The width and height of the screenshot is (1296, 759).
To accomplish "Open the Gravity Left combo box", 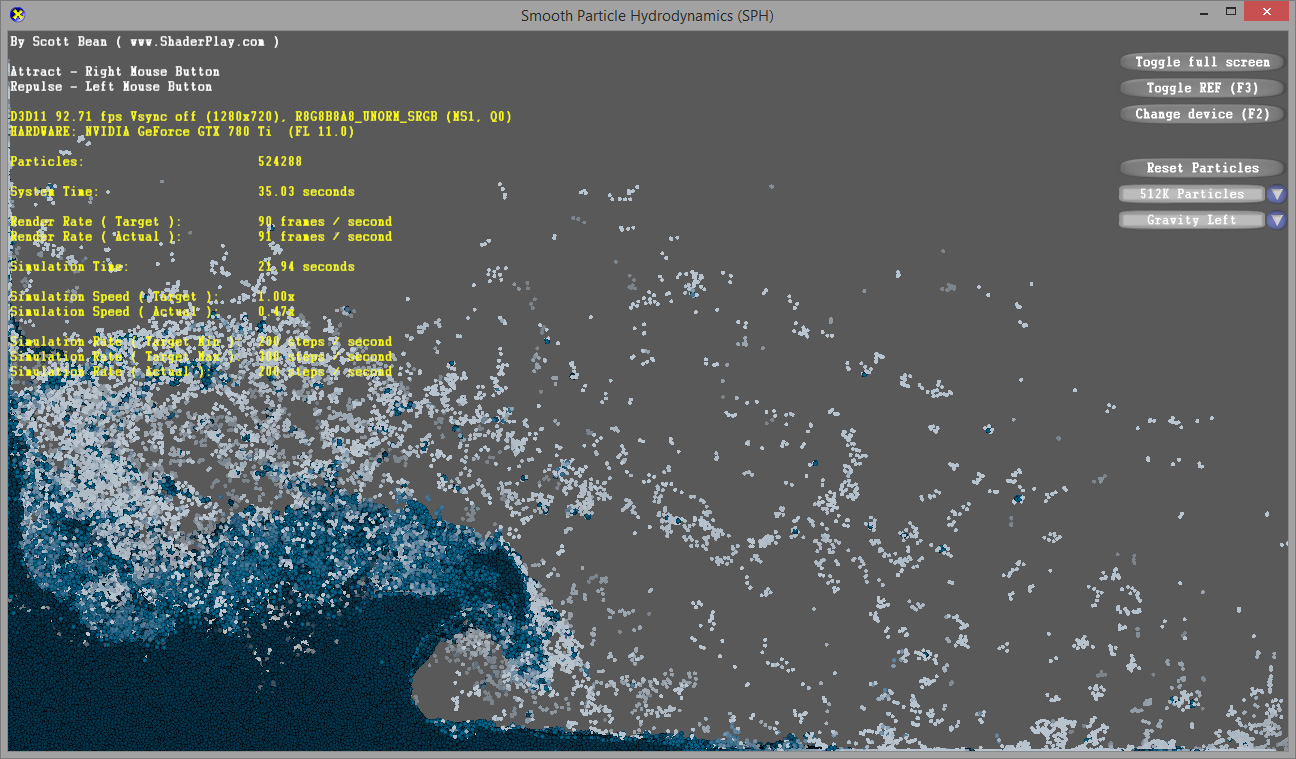I will pos(1192,220).
